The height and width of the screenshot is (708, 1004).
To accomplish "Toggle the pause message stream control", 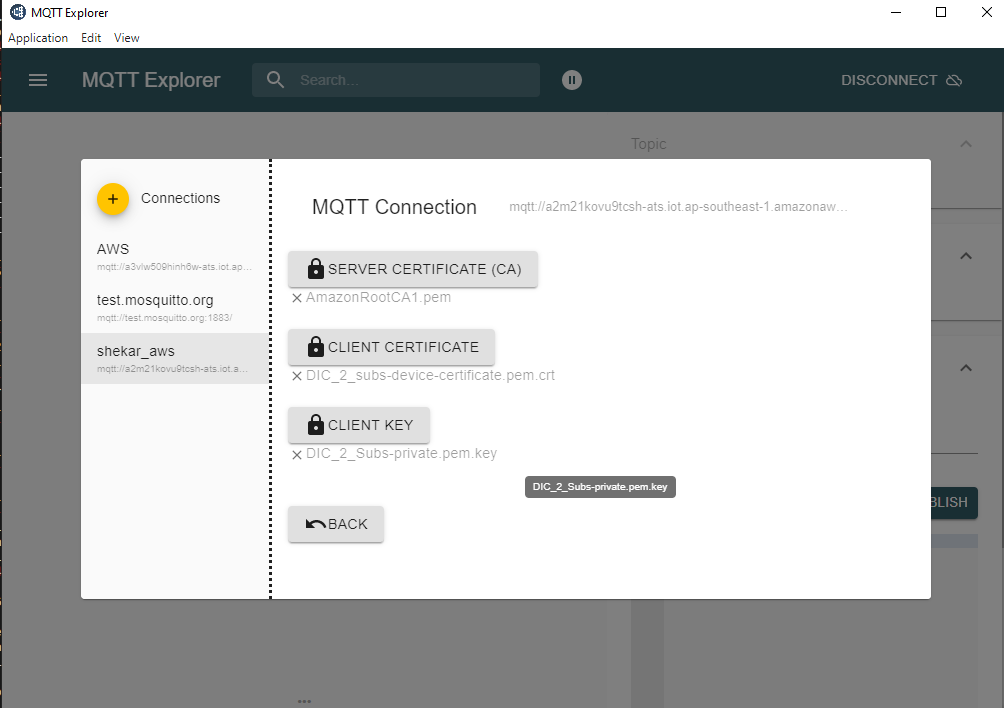I will (571, 79).
